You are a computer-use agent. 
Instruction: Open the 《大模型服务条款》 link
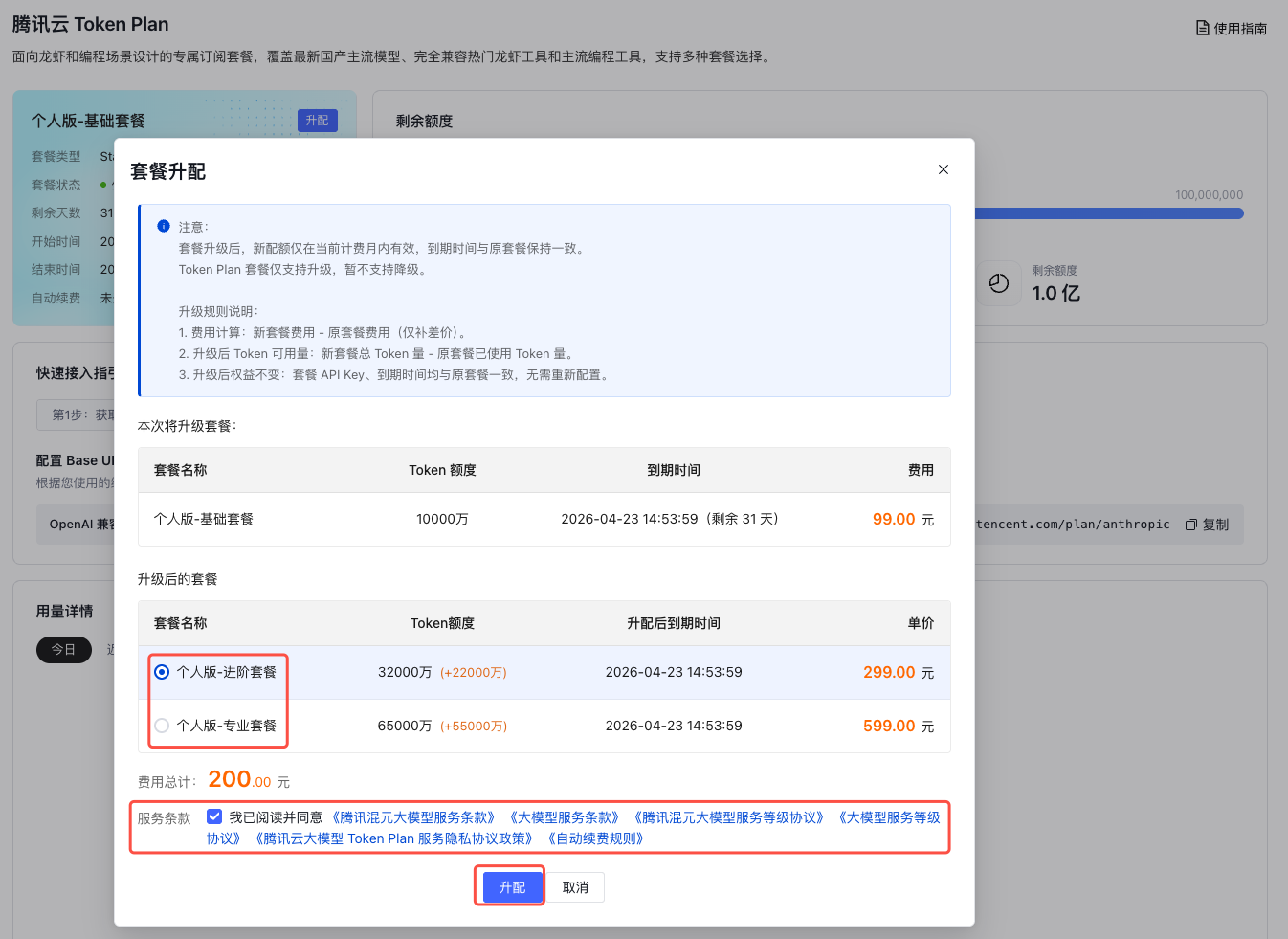[x=565, y=817]
